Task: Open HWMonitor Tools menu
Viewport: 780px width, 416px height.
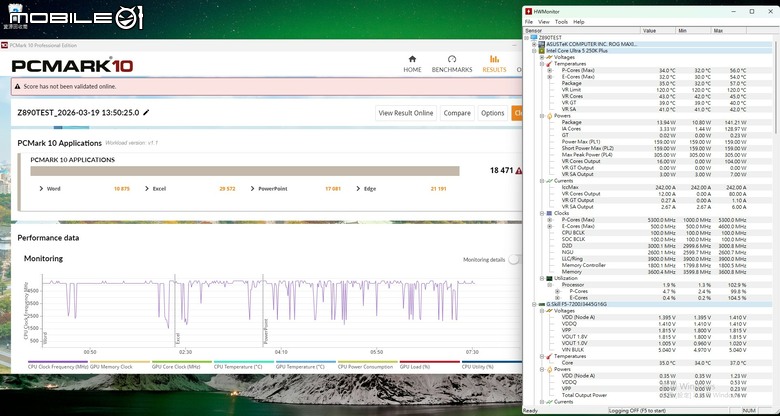Action: click(x=561, y=22)
